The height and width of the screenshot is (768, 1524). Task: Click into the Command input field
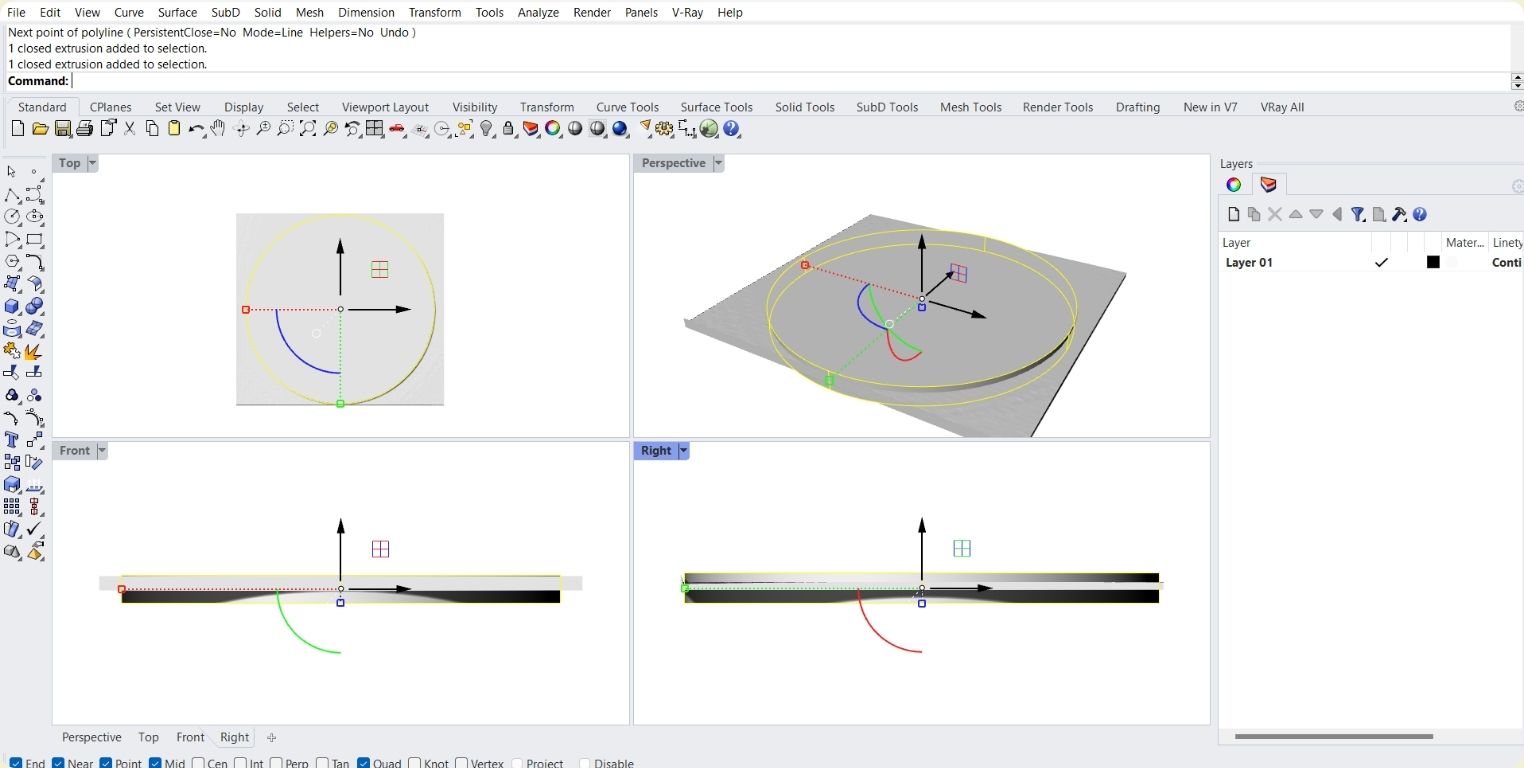[x=790, y=81]
